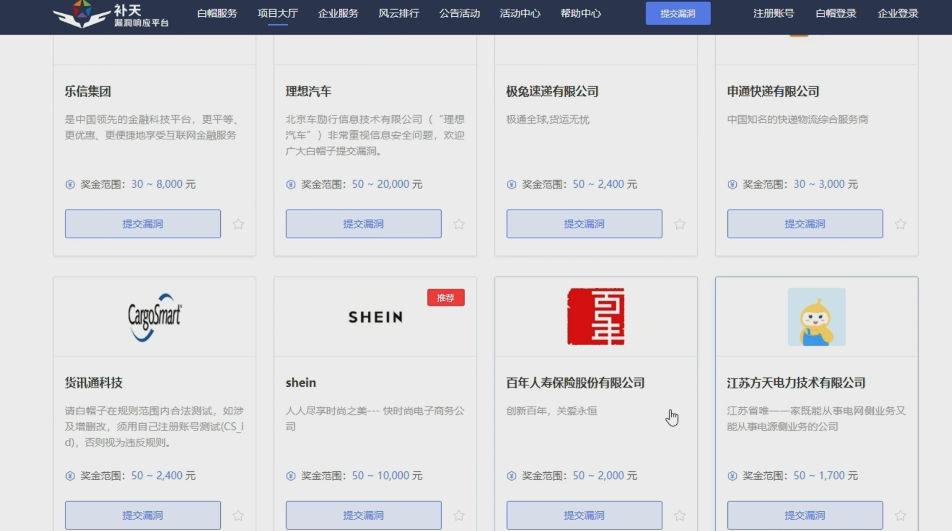Open the 江苏方天电力技术有限公司 title
952x531 pixels.
click(797, 383)
